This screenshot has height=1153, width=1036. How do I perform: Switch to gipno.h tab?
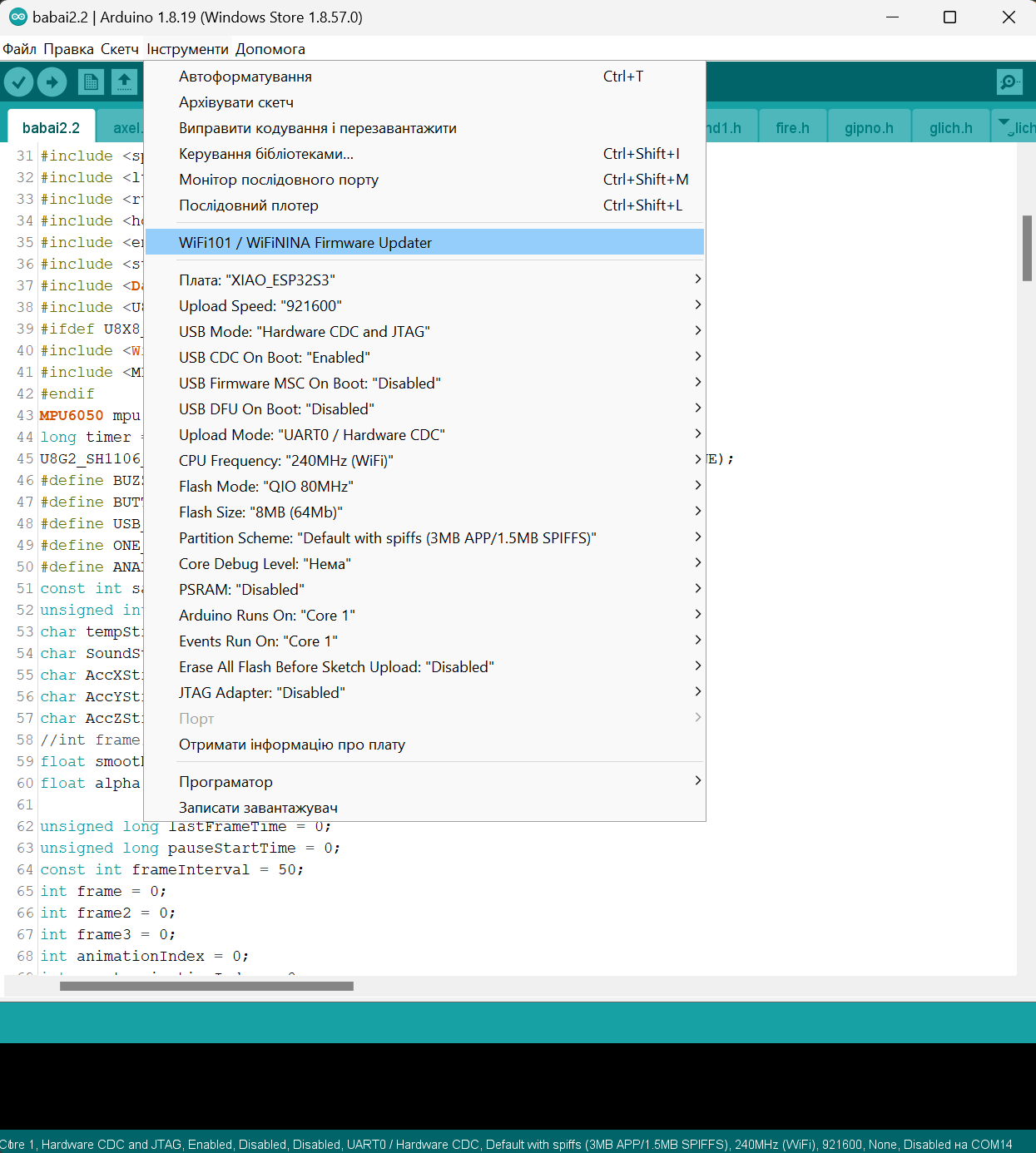coord(869,127)
